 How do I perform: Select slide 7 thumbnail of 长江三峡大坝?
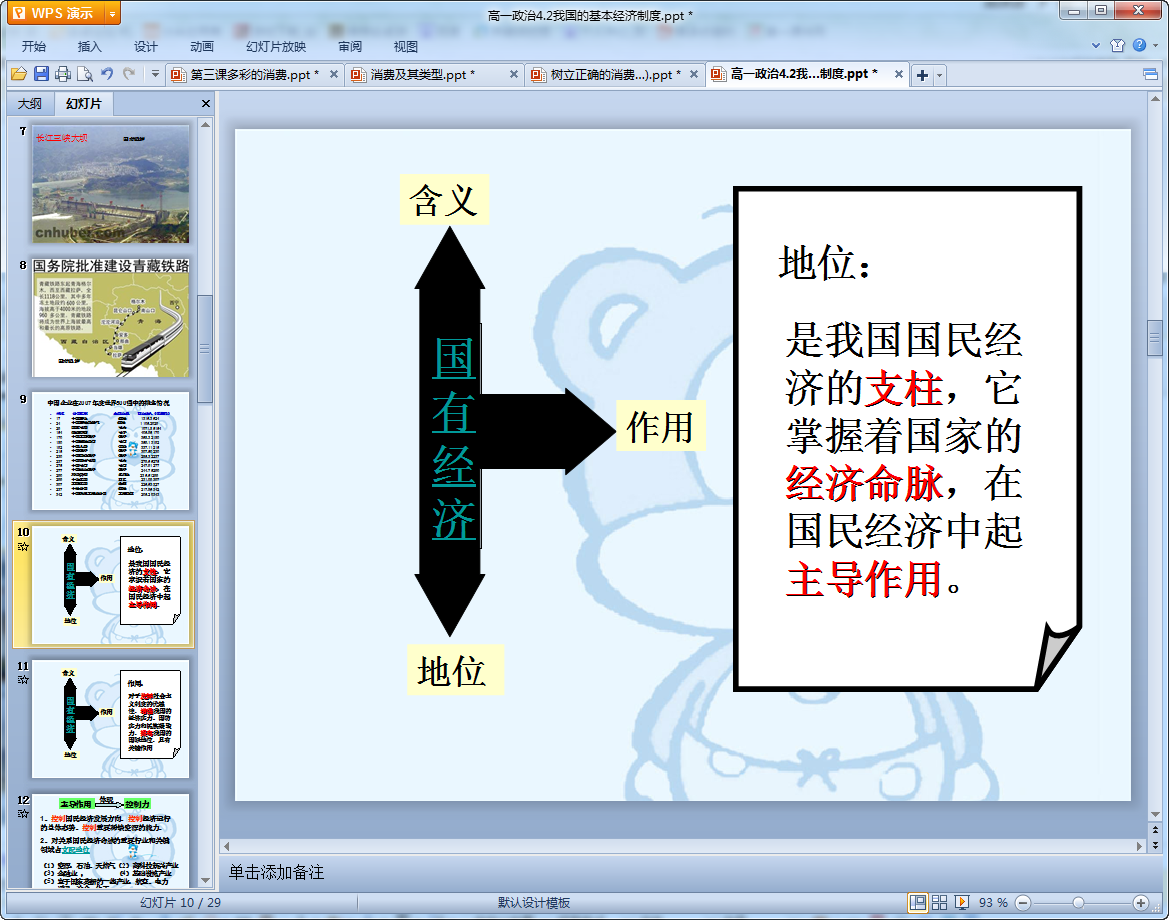110,184
